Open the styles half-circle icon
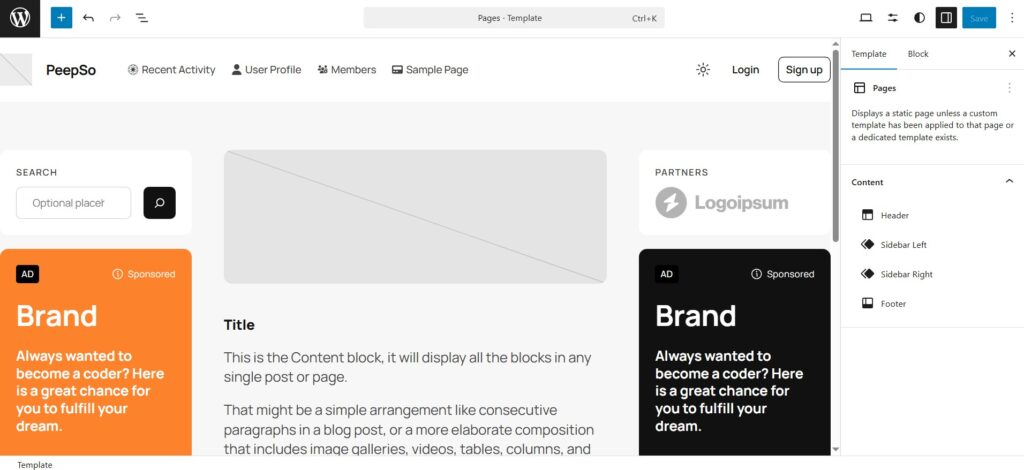 [x=919, y=18]
